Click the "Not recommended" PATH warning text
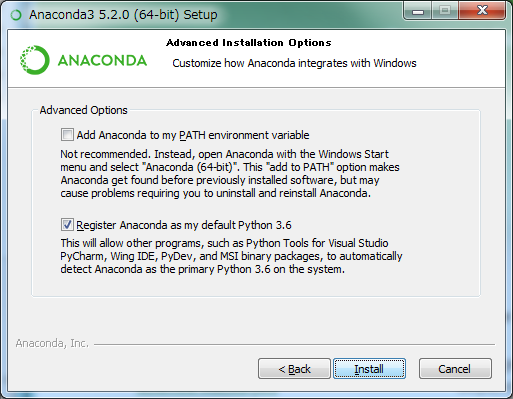The width and height of the screenshot is (513, 399). [x=230, y=174]
